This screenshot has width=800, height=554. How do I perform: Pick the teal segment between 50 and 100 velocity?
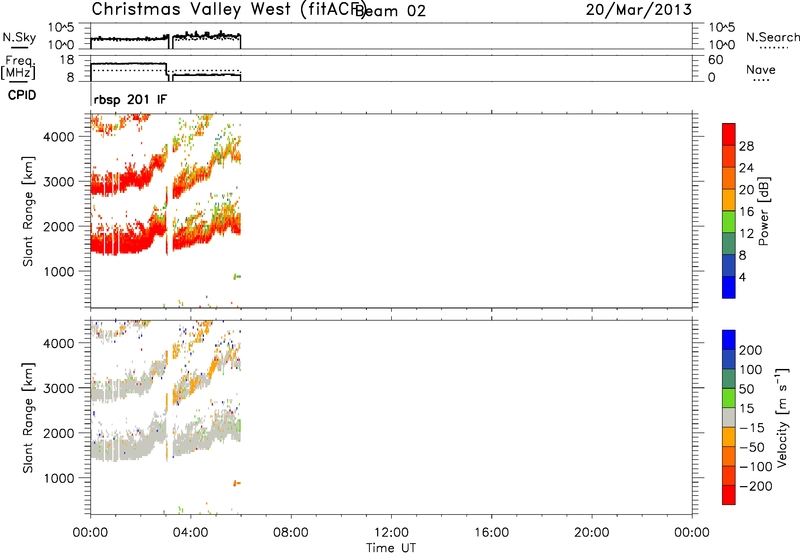pos(729,379)
